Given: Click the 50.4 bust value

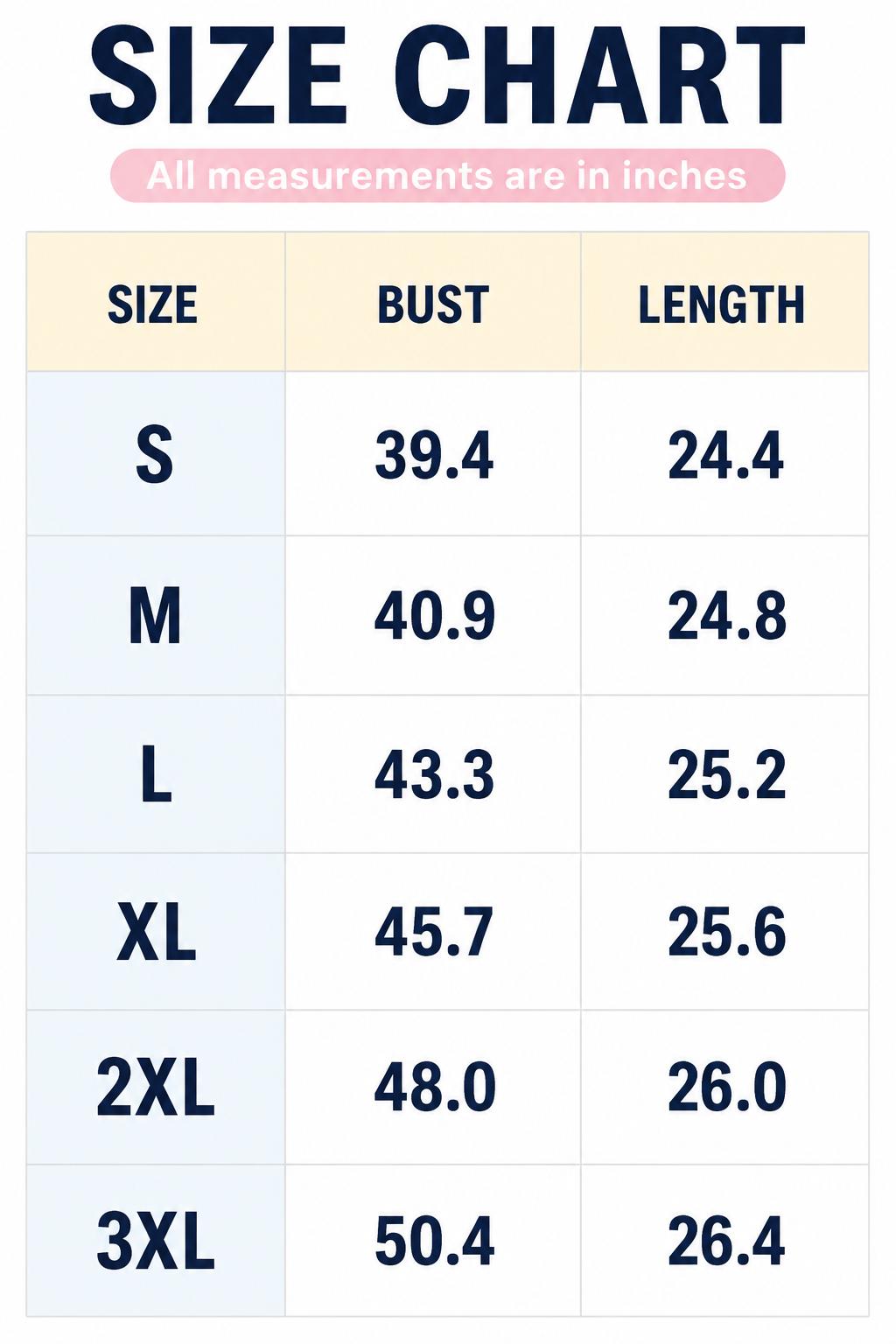Looking at the screenshot, I should (435, 1242).
